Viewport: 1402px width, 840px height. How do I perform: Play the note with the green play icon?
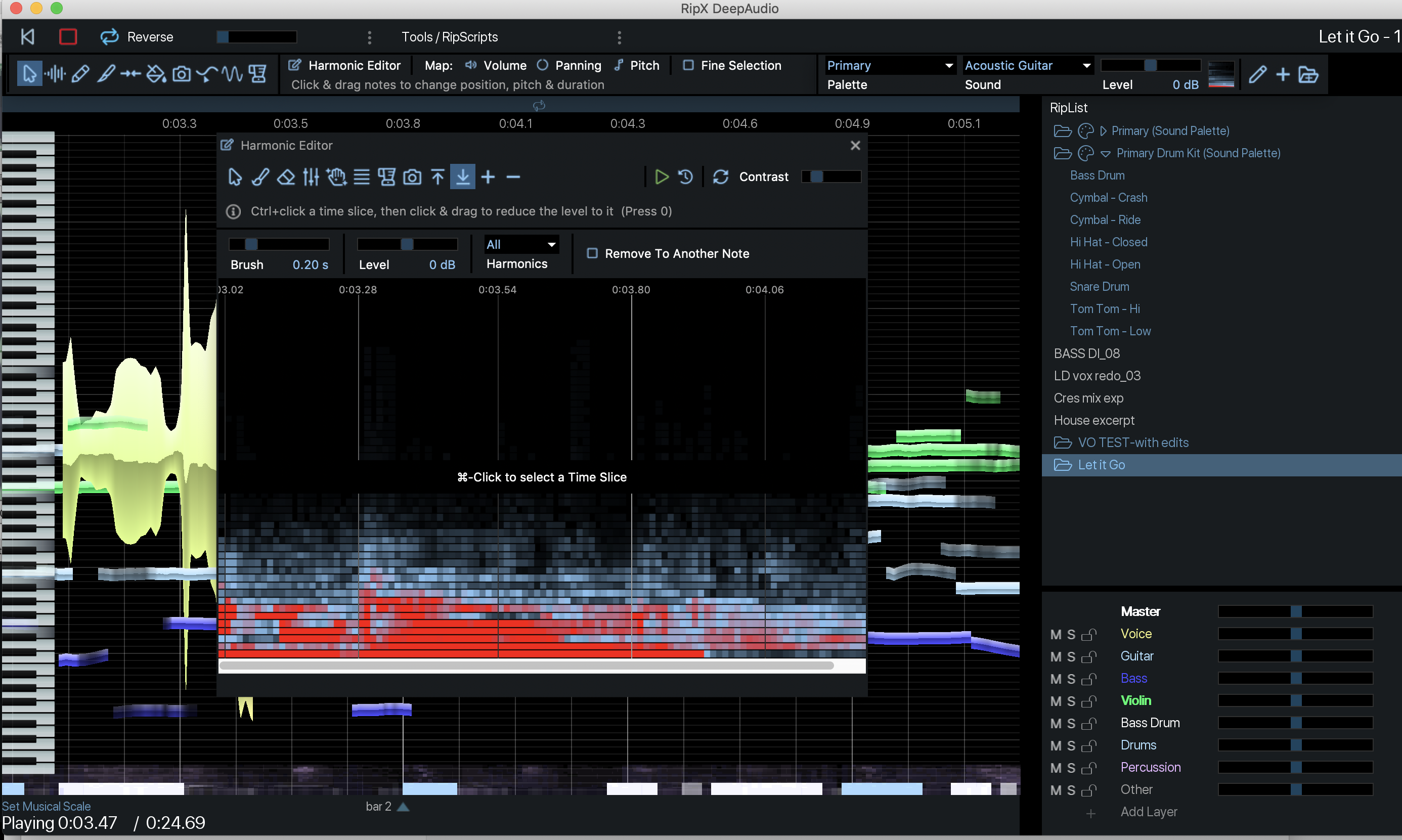coord(661,177)
